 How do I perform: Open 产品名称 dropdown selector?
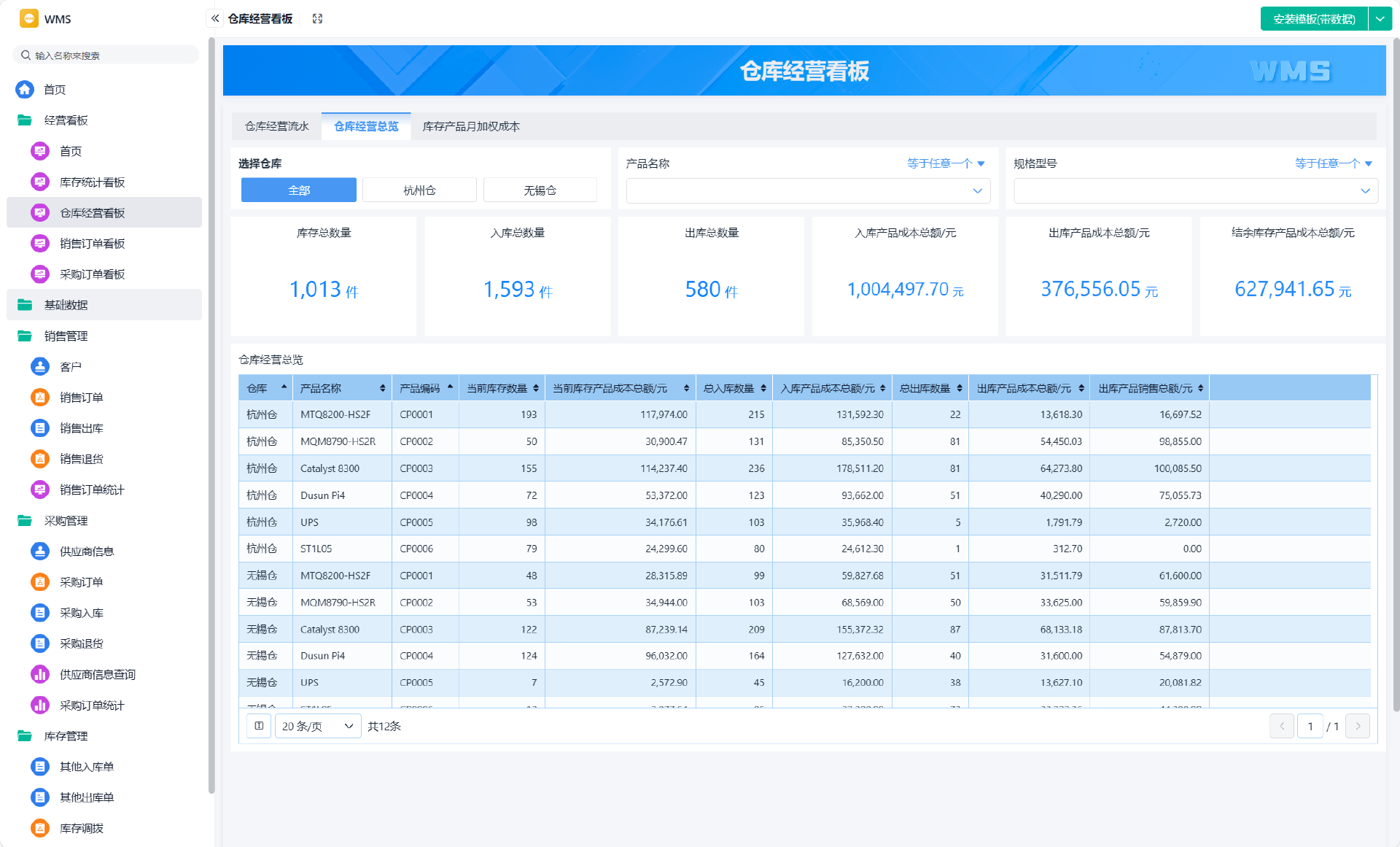(x=807, y=191)
